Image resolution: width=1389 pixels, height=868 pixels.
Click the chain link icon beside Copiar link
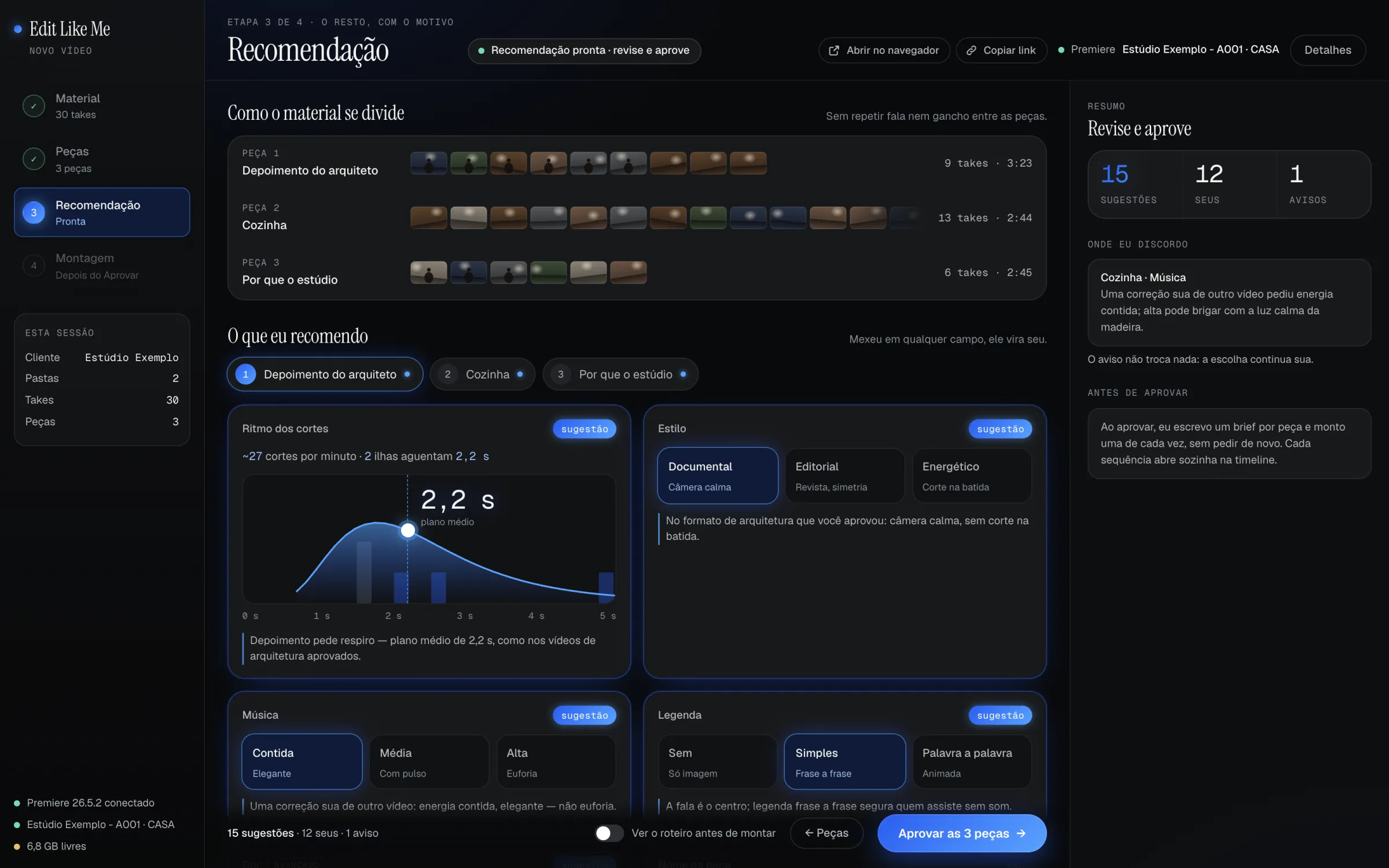pyautogui.click(x=971, y=50)
